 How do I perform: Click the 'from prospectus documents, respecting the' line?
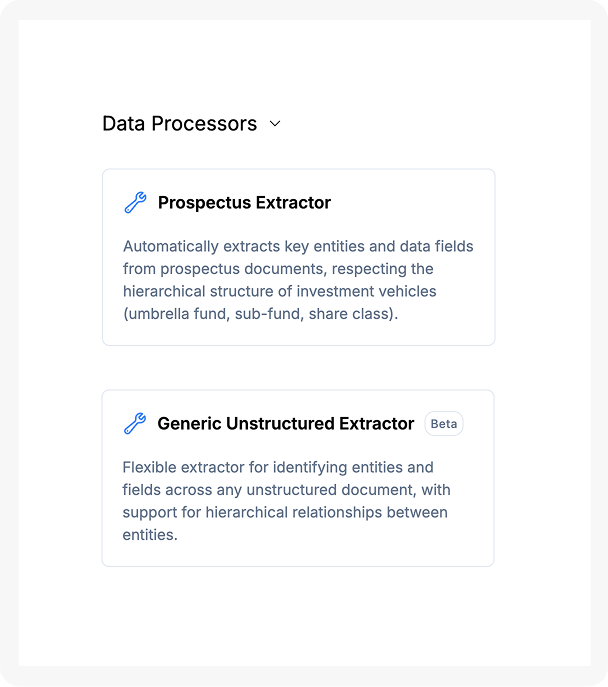(277, 269)
